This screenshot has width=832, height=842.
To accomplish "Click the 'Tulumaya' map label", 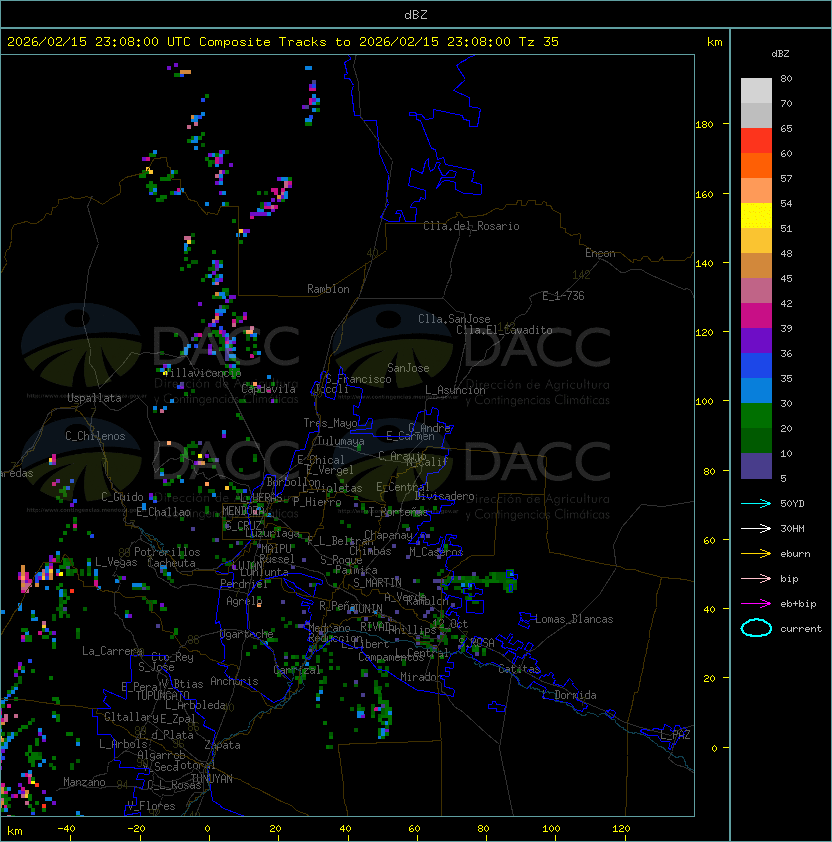I will click(341, 441).
